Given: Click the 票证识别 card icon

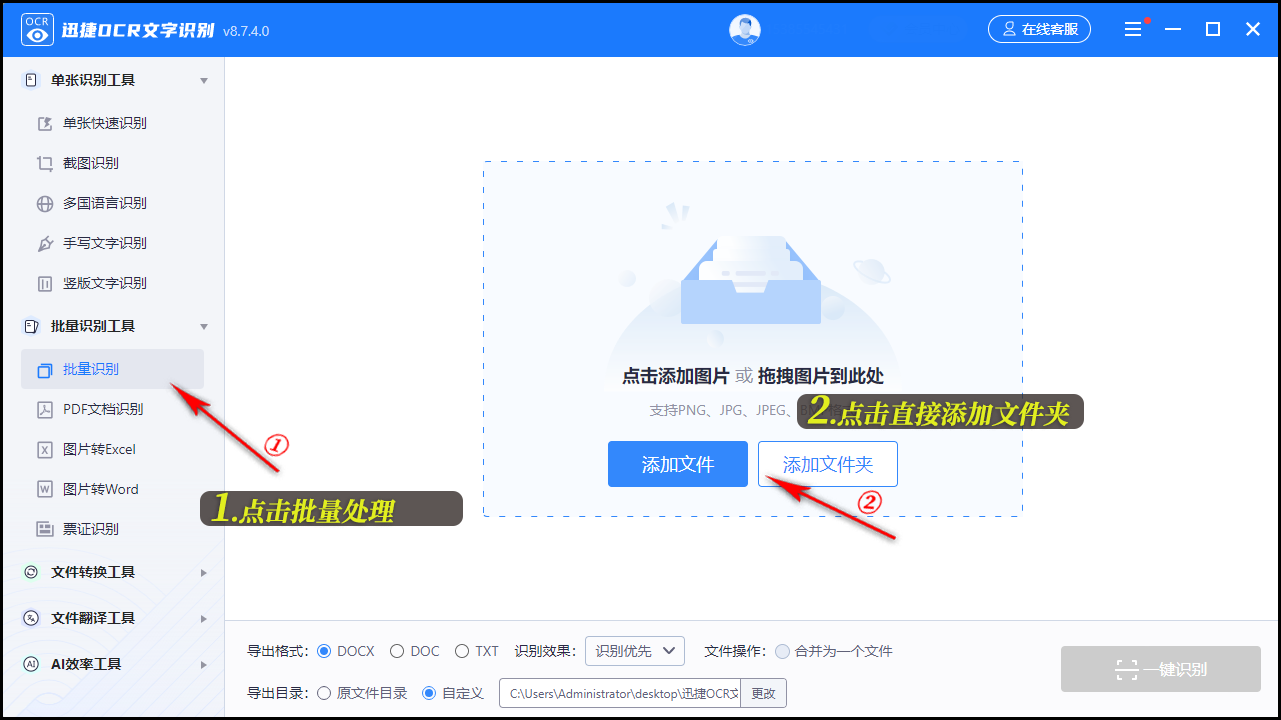Looking at the screenshot, I should [x=45, y=529].
